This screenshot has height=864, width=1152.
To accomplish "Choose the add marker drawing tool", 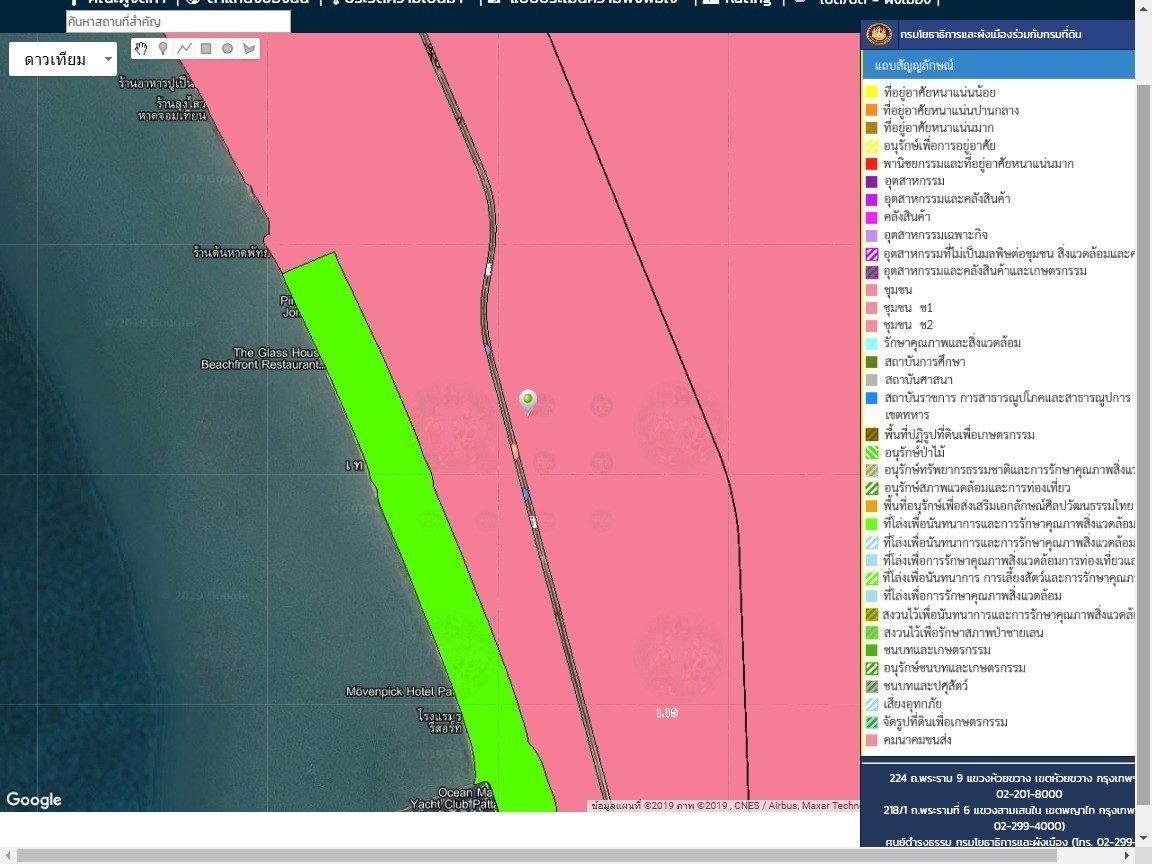I will 163,48.
